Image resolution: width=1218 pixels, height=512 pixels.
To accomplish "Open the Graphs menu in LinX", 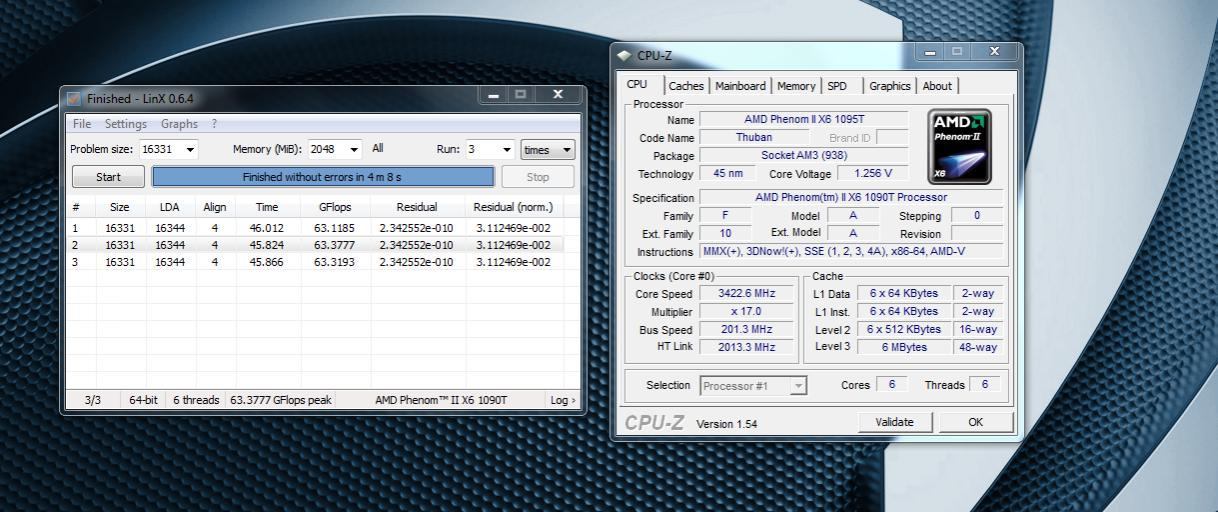I will click(179, 124).
